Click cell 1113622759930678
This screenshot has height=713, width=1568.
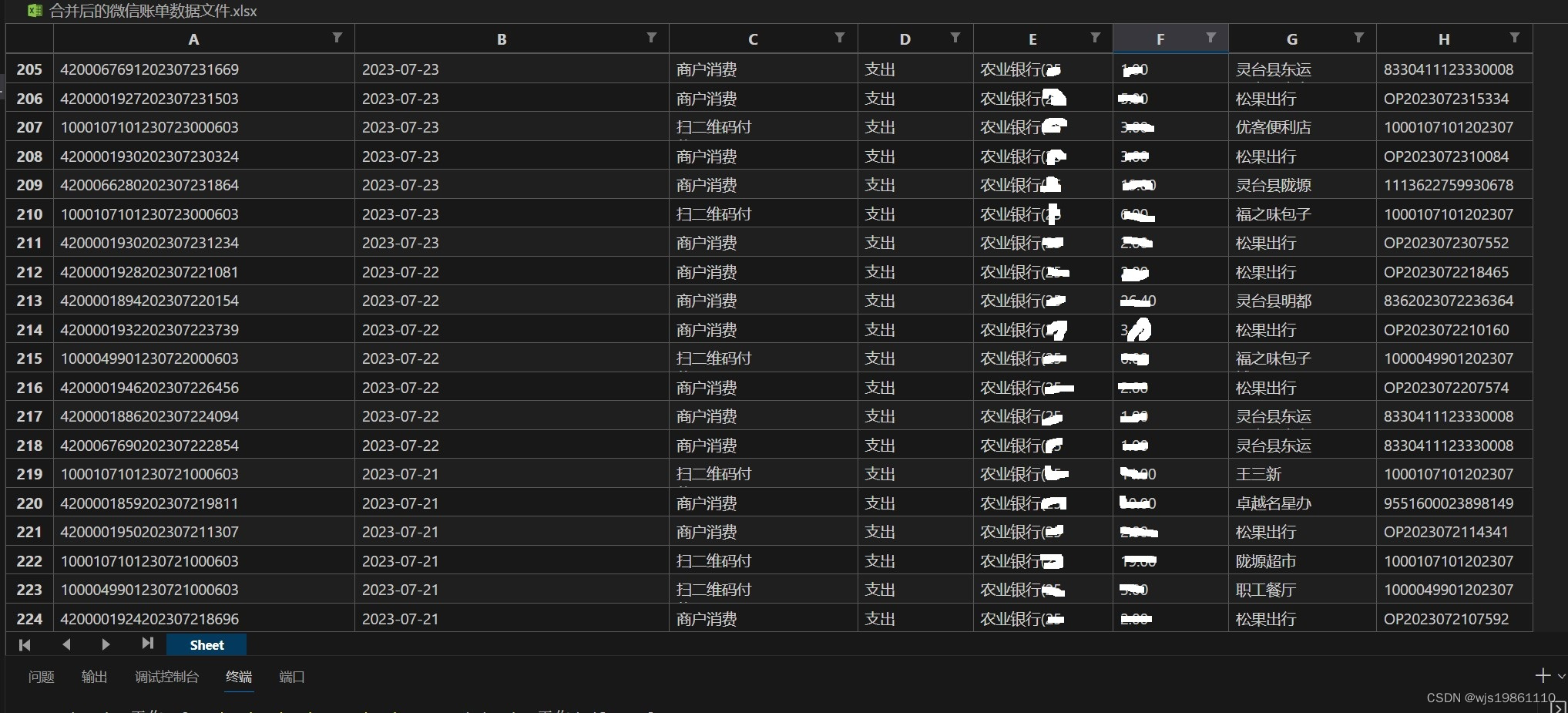click(1454, 185)
